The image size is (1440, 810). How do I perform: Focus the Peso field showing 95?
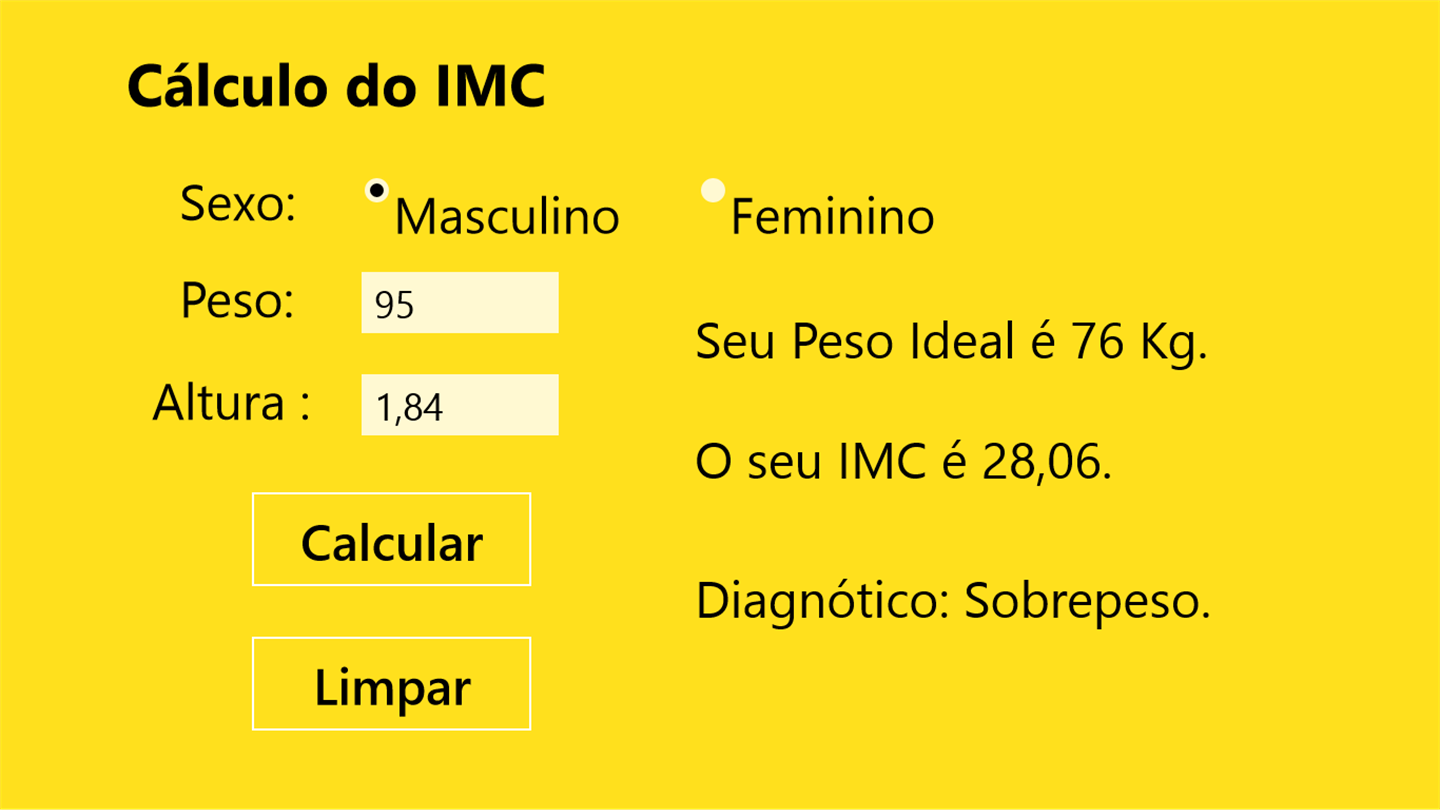pyautogui.click(x=459, y=303)
